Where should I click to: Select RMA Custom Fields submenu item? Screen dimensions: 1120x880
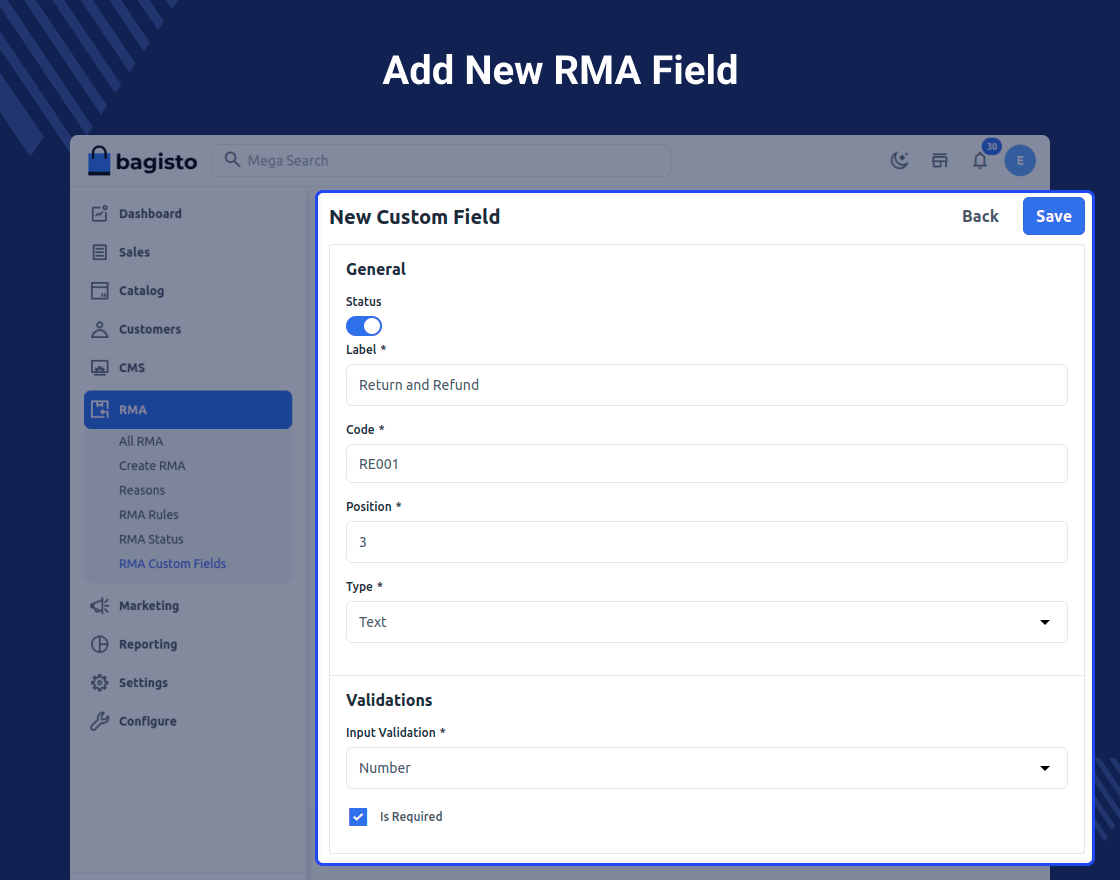coord(172,564)
